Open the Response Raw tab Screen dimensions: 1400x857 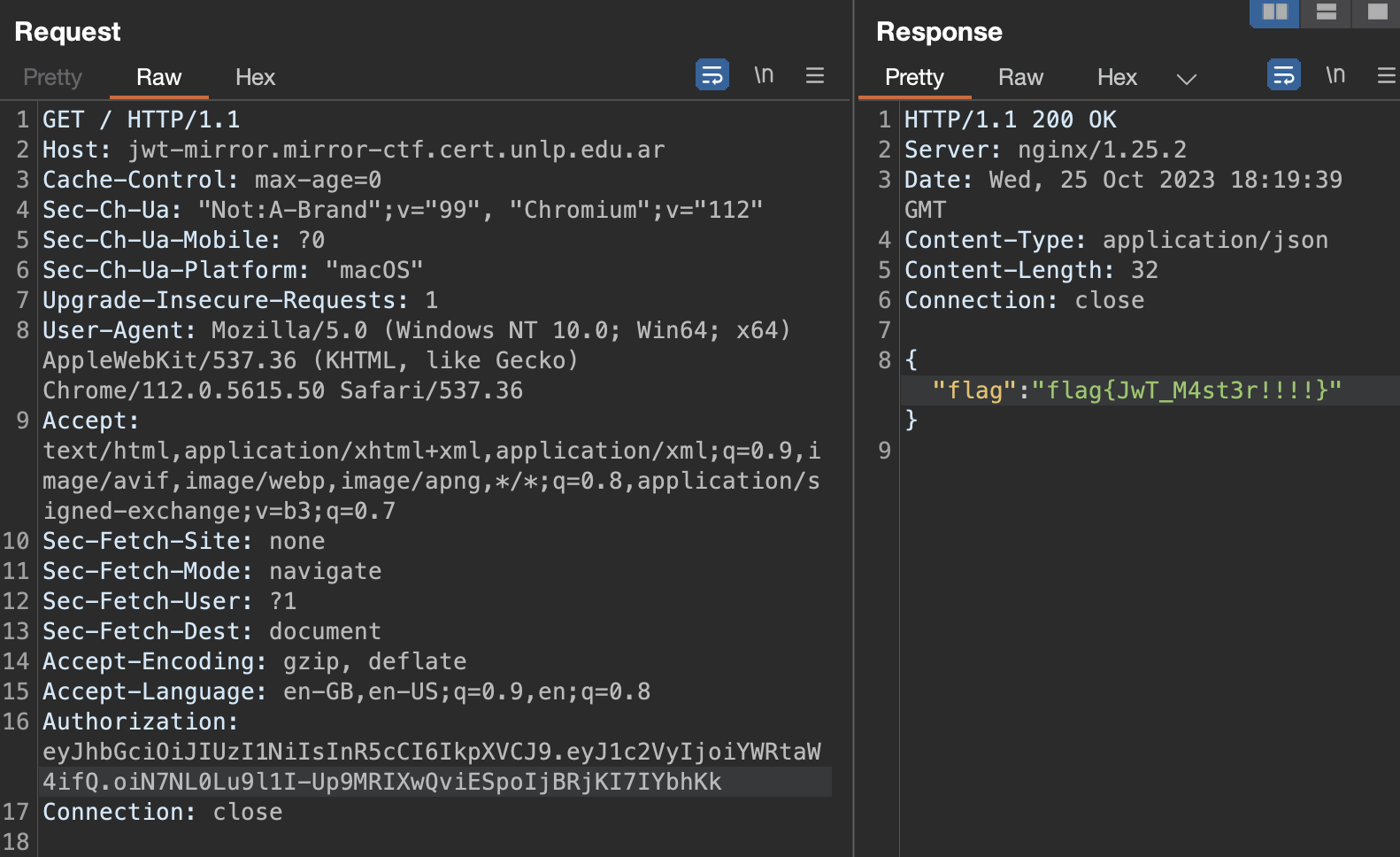[1020, 77]
